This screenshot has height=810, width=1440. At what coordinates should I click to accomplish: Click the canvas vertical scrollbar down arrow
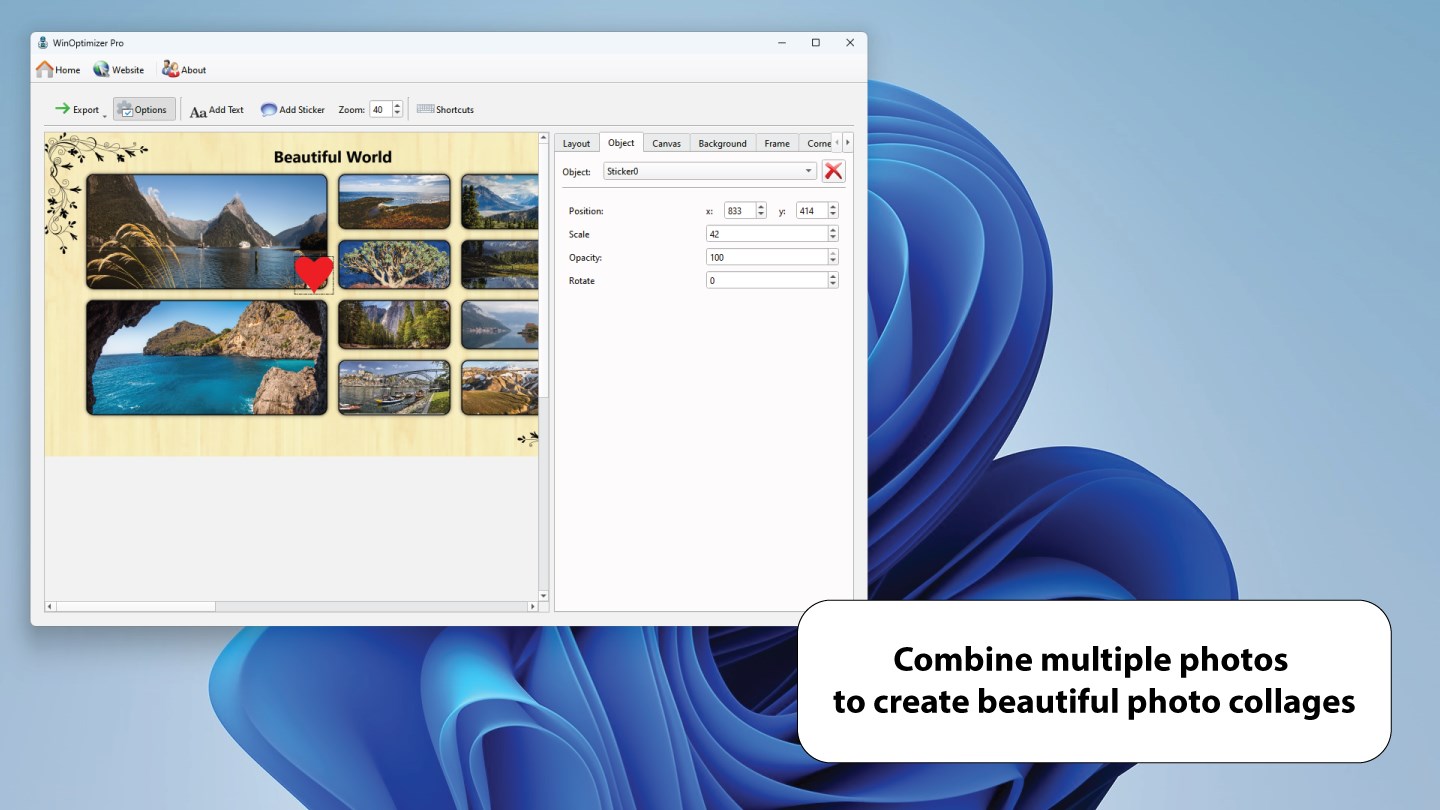click(x=544, y=596)
